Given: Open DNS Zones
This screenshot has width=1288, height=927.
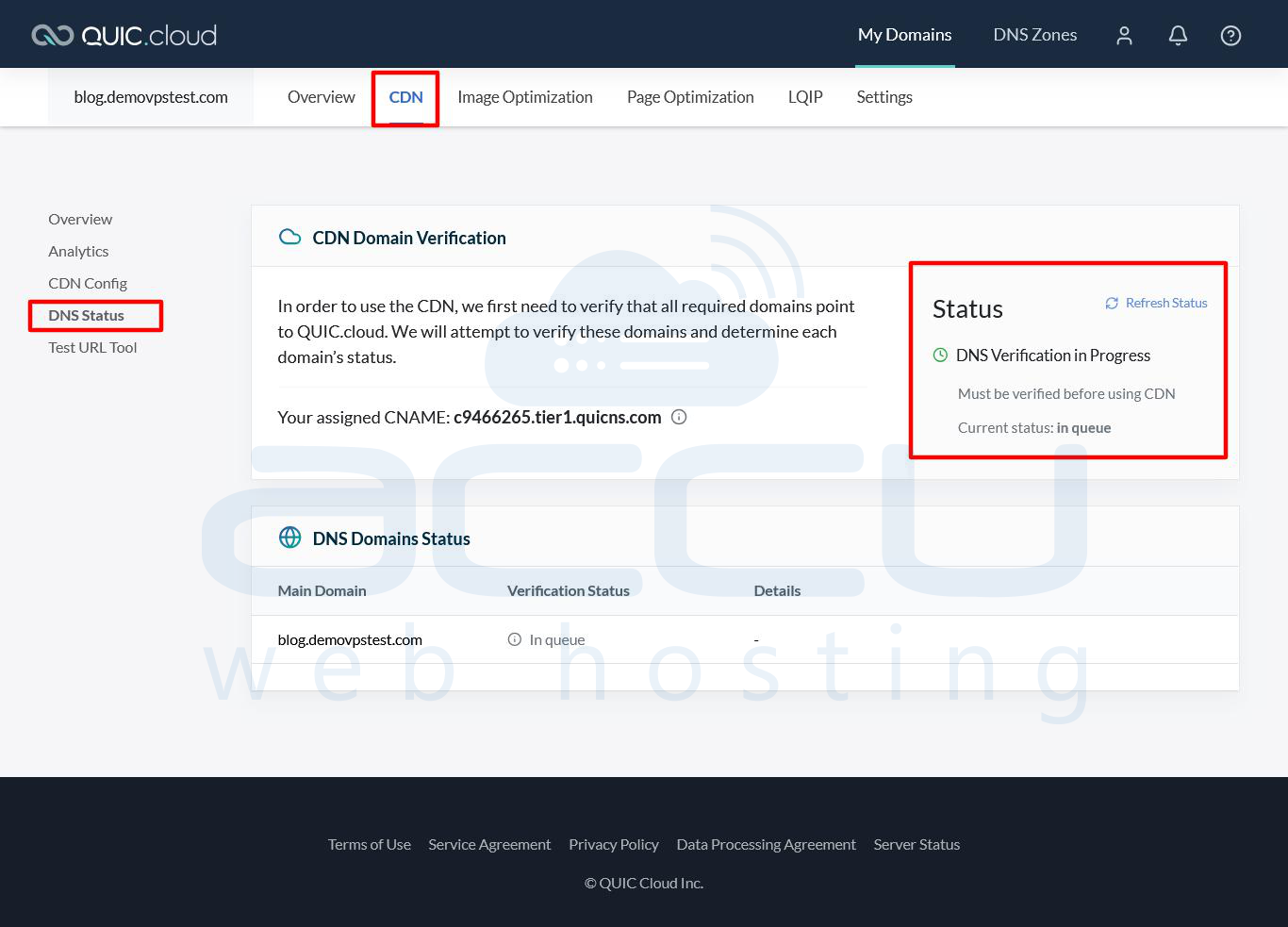Looking at the screenshot, I should pyautogui.click(x=1035, y=35).
